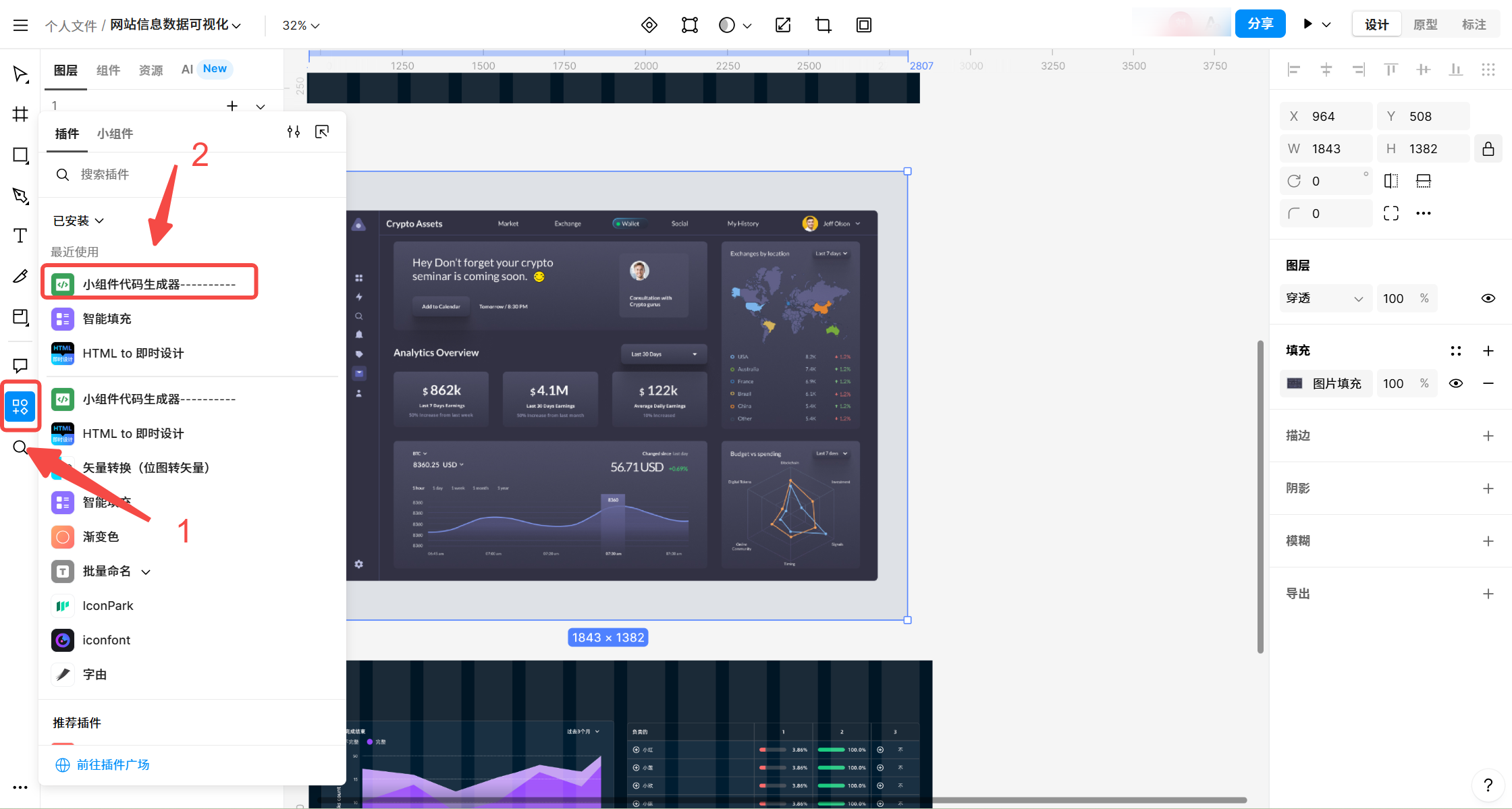
Task: Click the 分享 button
Action: point(1260,24)
